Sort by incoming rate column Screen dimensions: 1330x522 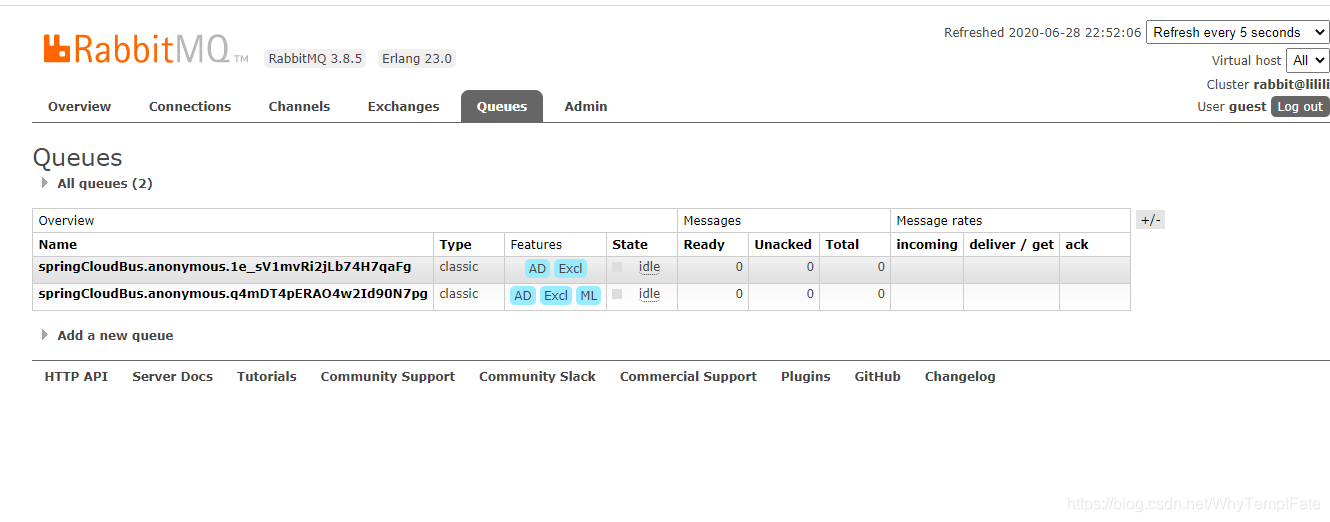pos(927,245)
